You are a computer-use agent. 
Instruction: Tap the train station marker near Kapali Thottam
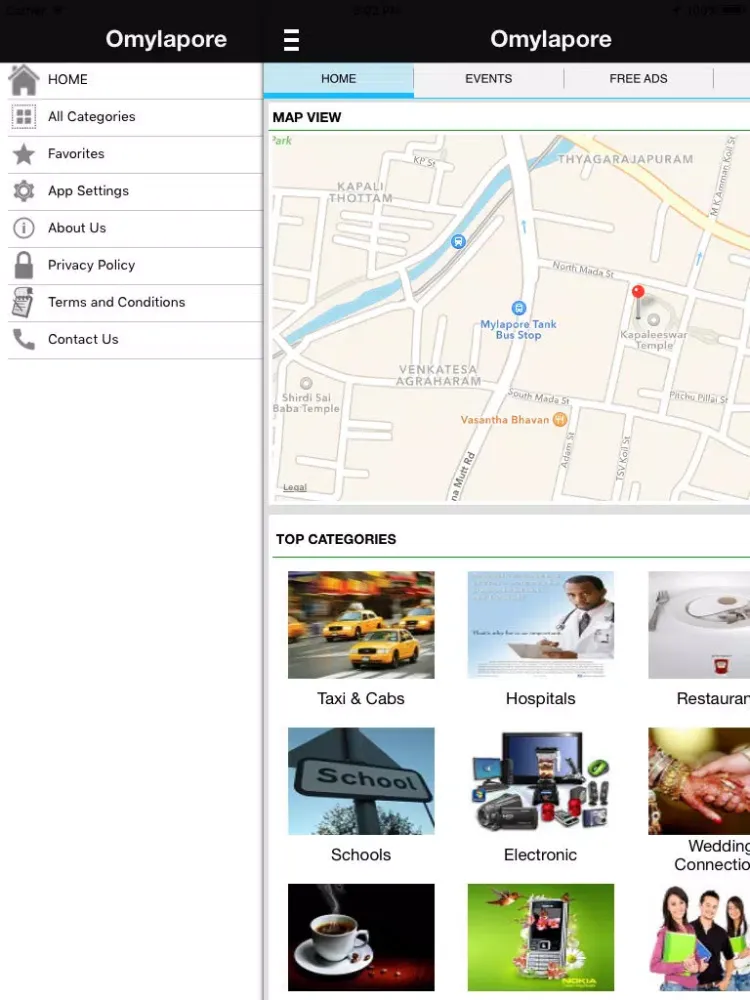[458, 242]
